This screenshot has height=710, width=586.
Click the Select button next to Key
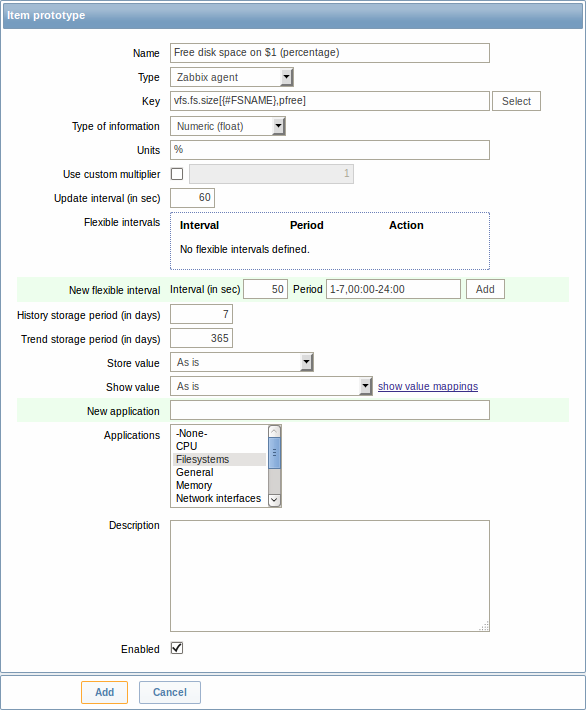[516, 101]
